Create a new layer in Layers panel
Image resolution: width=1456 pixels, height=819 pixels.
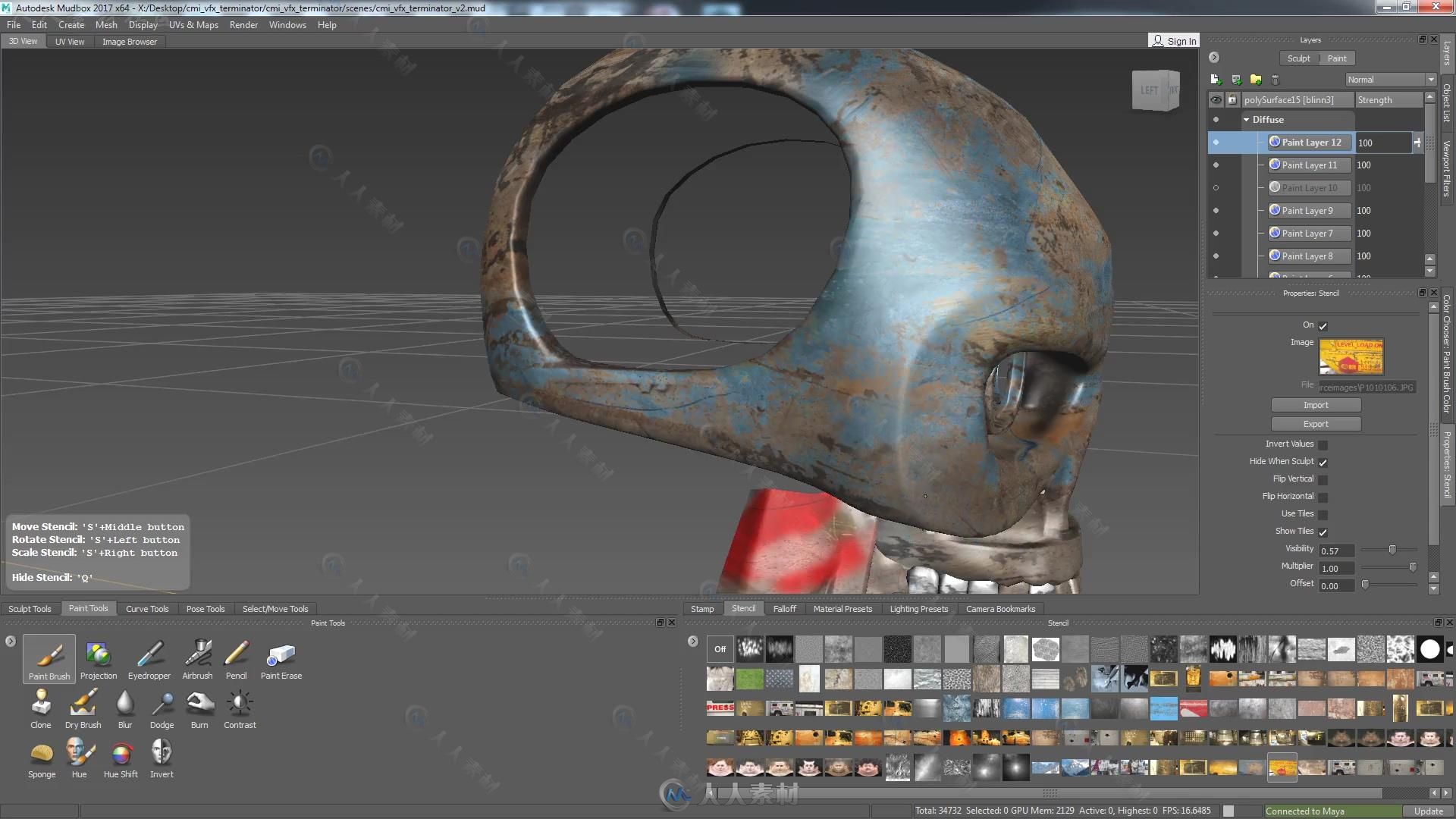tap(1216, 80)
